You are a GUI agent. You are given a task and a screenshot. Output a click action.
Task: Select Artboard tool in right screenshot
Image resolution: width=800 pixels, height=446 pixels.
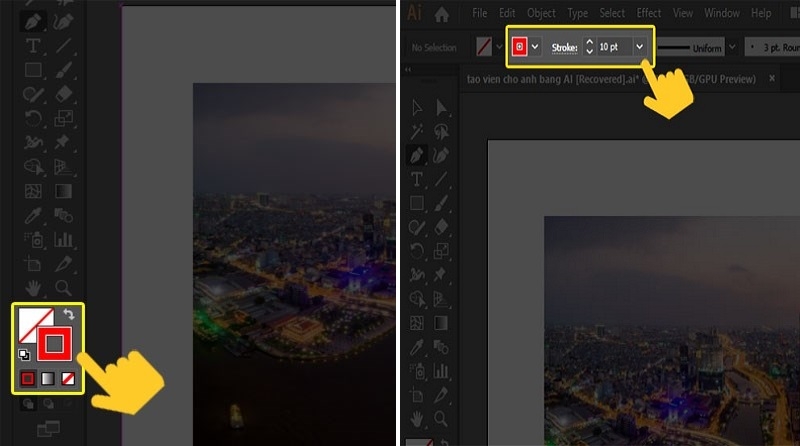(416, 395)
